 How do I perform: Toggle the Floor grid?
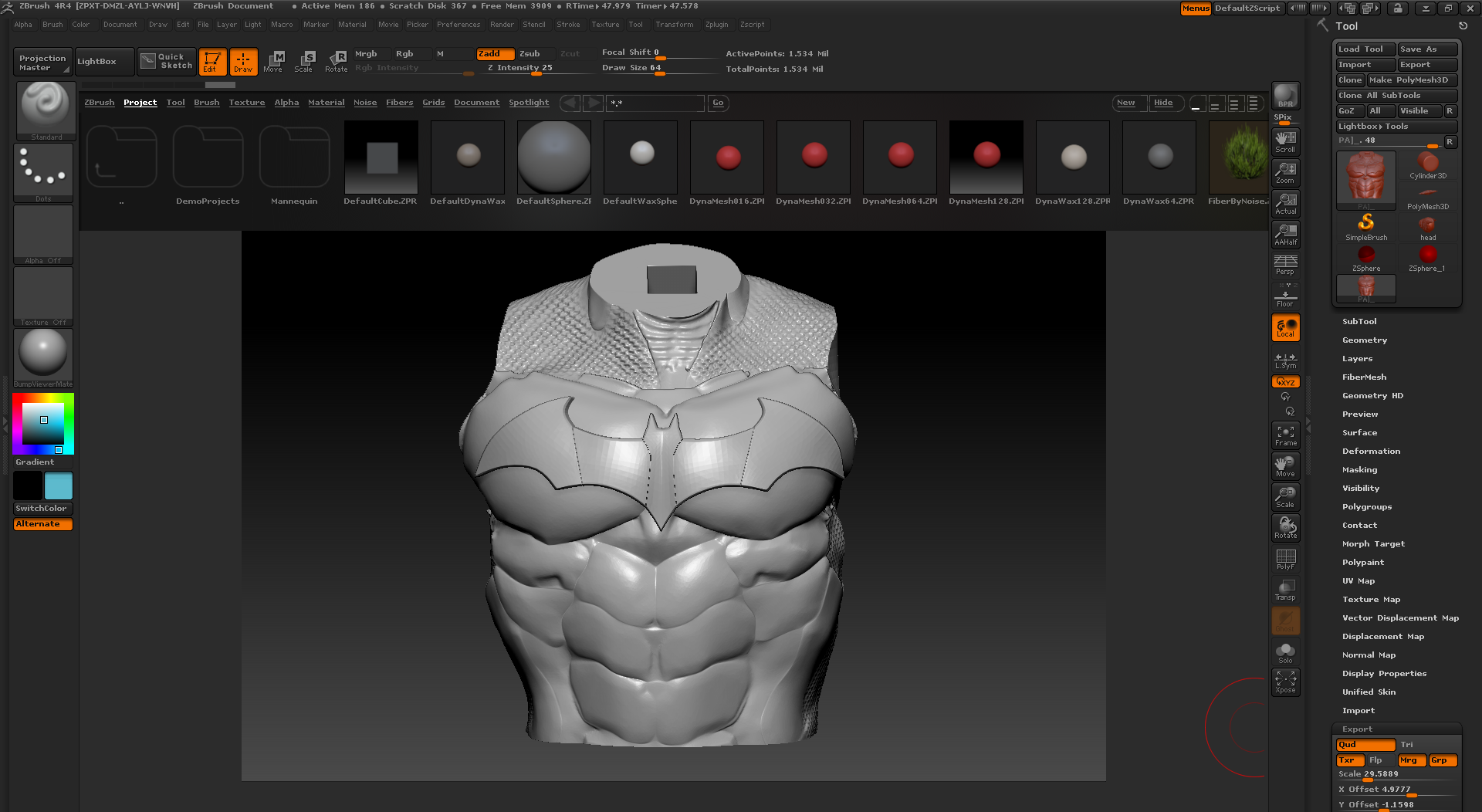pos(1285,296)
